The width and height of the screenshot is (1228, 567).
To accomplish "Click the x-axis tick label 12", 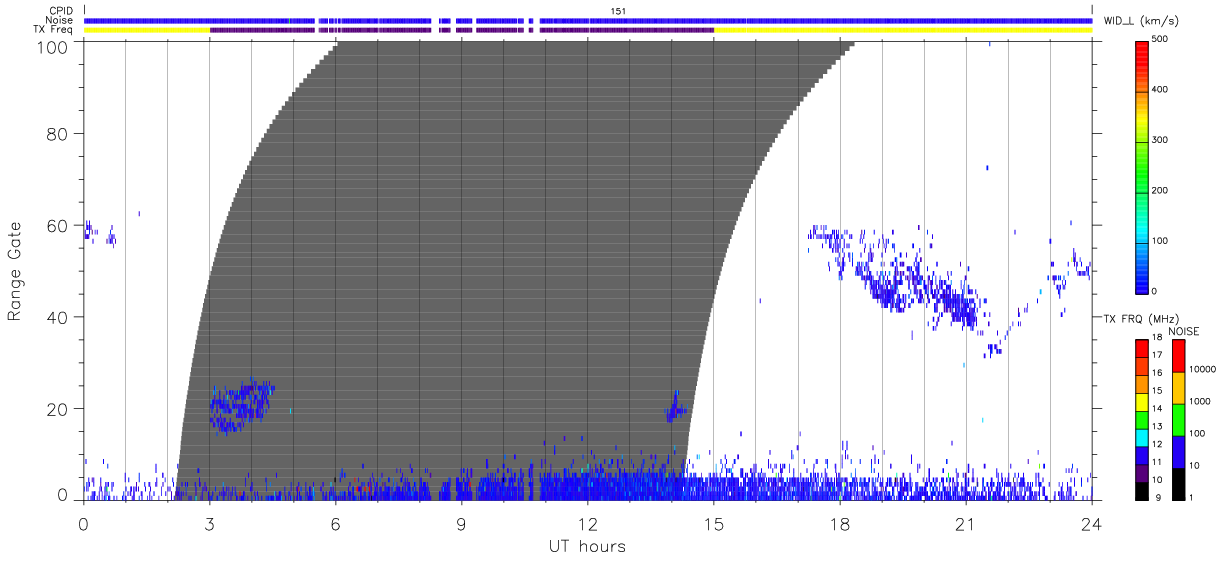I will click(x=587, y=522).
